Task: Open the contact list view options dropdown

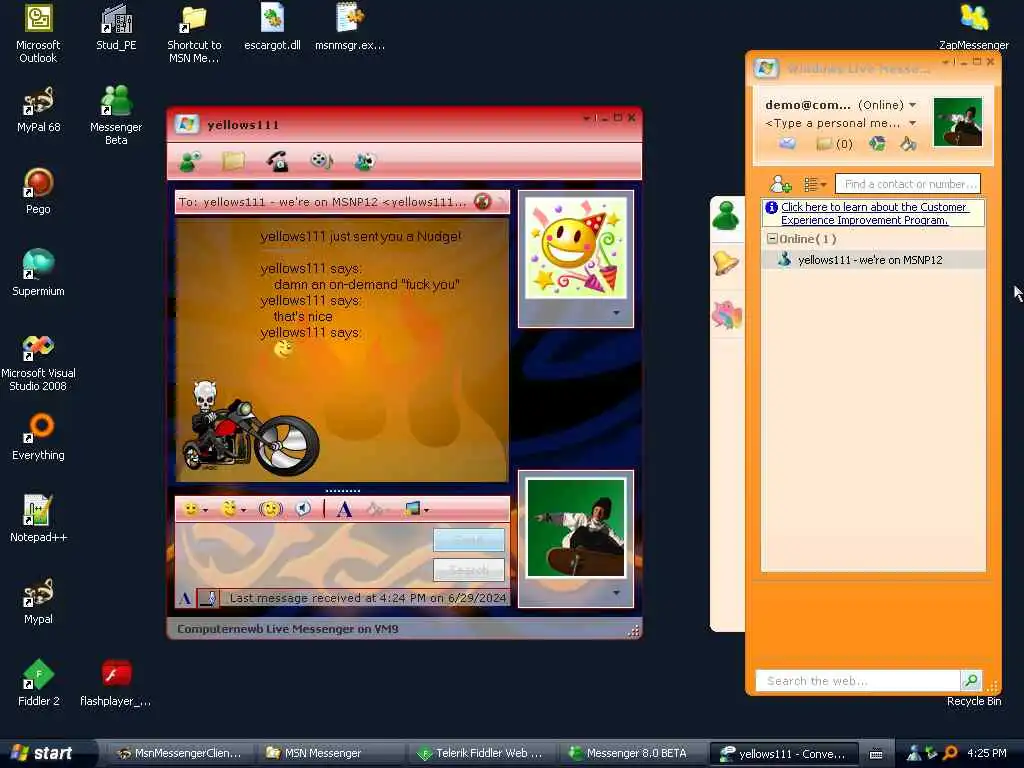Action: click(814, 185)
